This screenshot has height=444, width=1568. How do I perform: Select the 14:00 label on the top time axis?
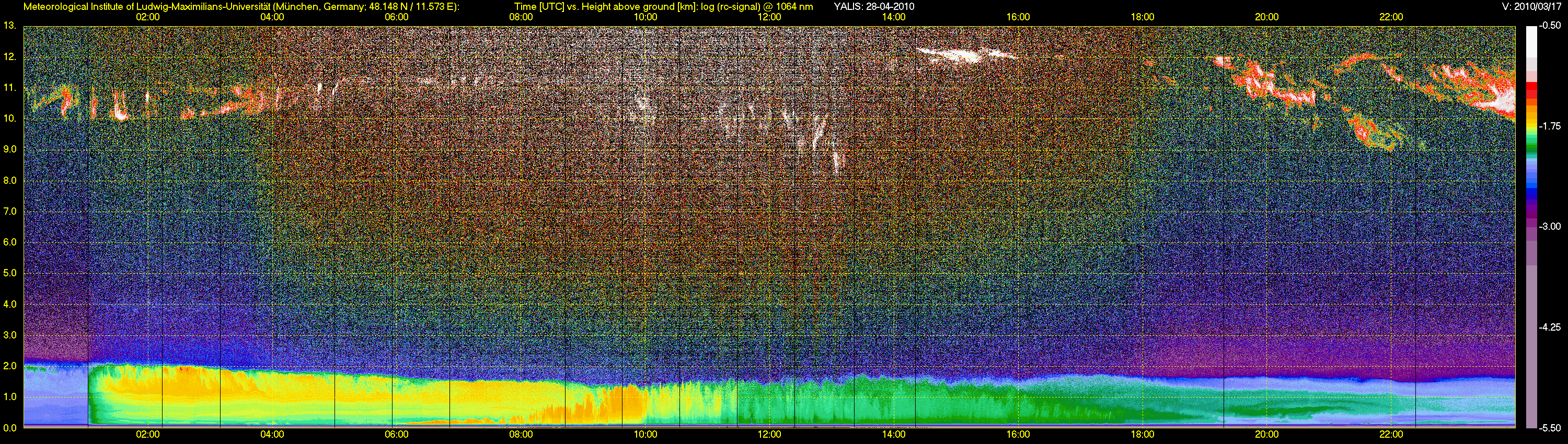(894, 17)
